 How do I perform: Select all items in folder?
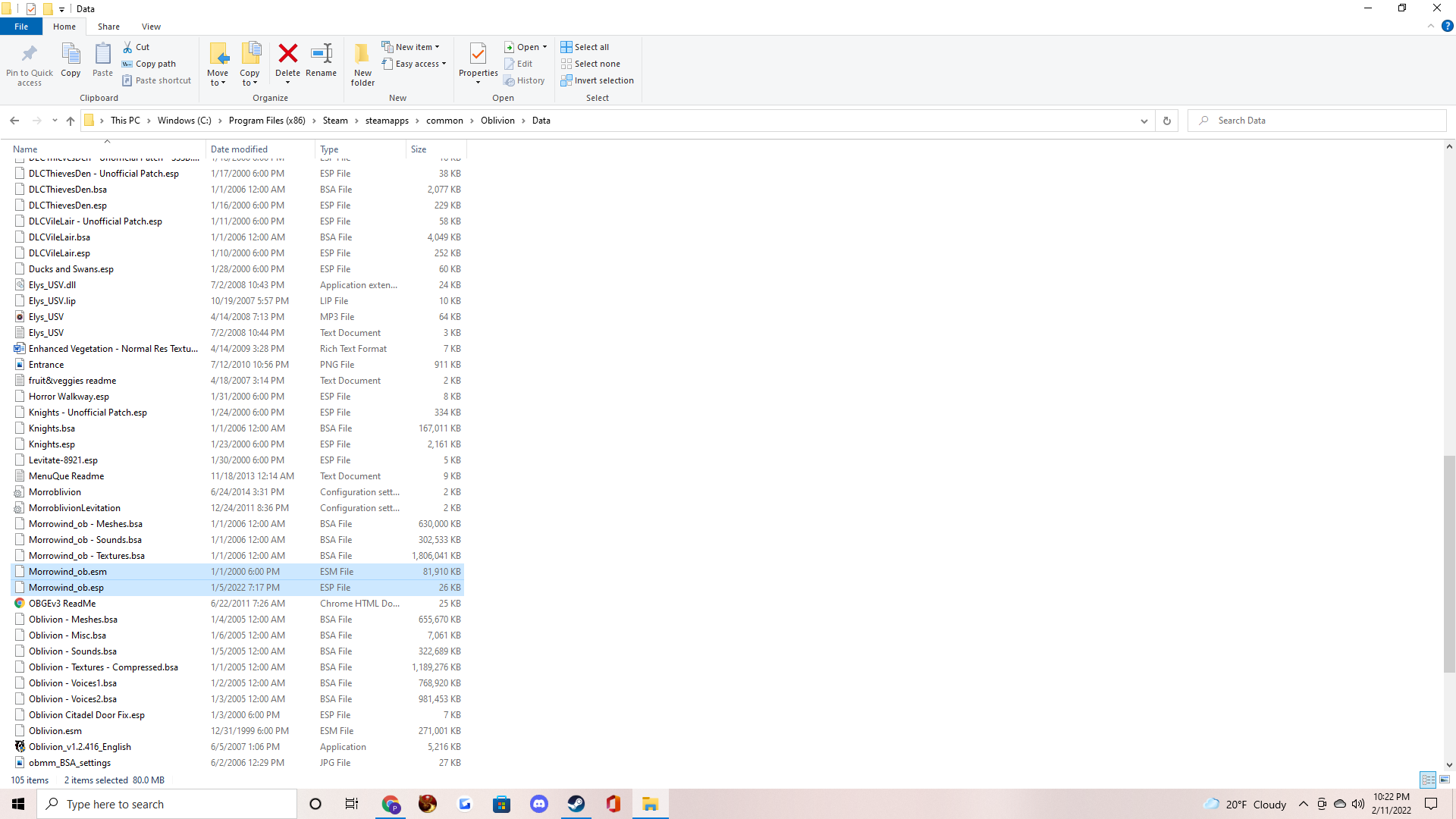[x=585, y=47]
